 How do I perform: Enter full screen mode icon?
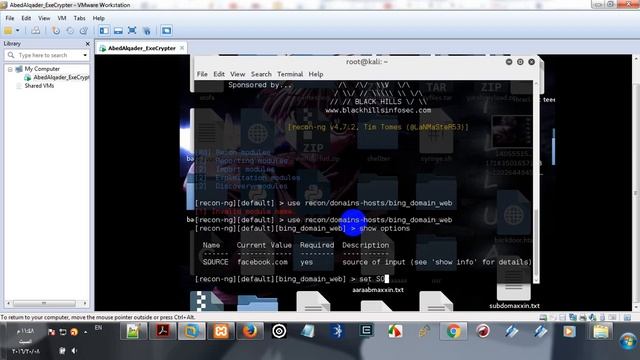coord(132,31)
